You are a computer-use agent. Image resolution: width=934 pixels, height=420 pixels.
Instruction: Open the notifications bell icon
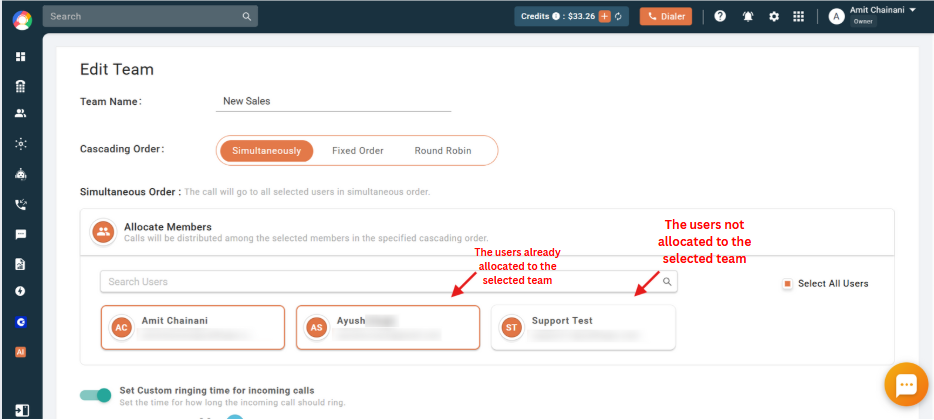point(748,17)
